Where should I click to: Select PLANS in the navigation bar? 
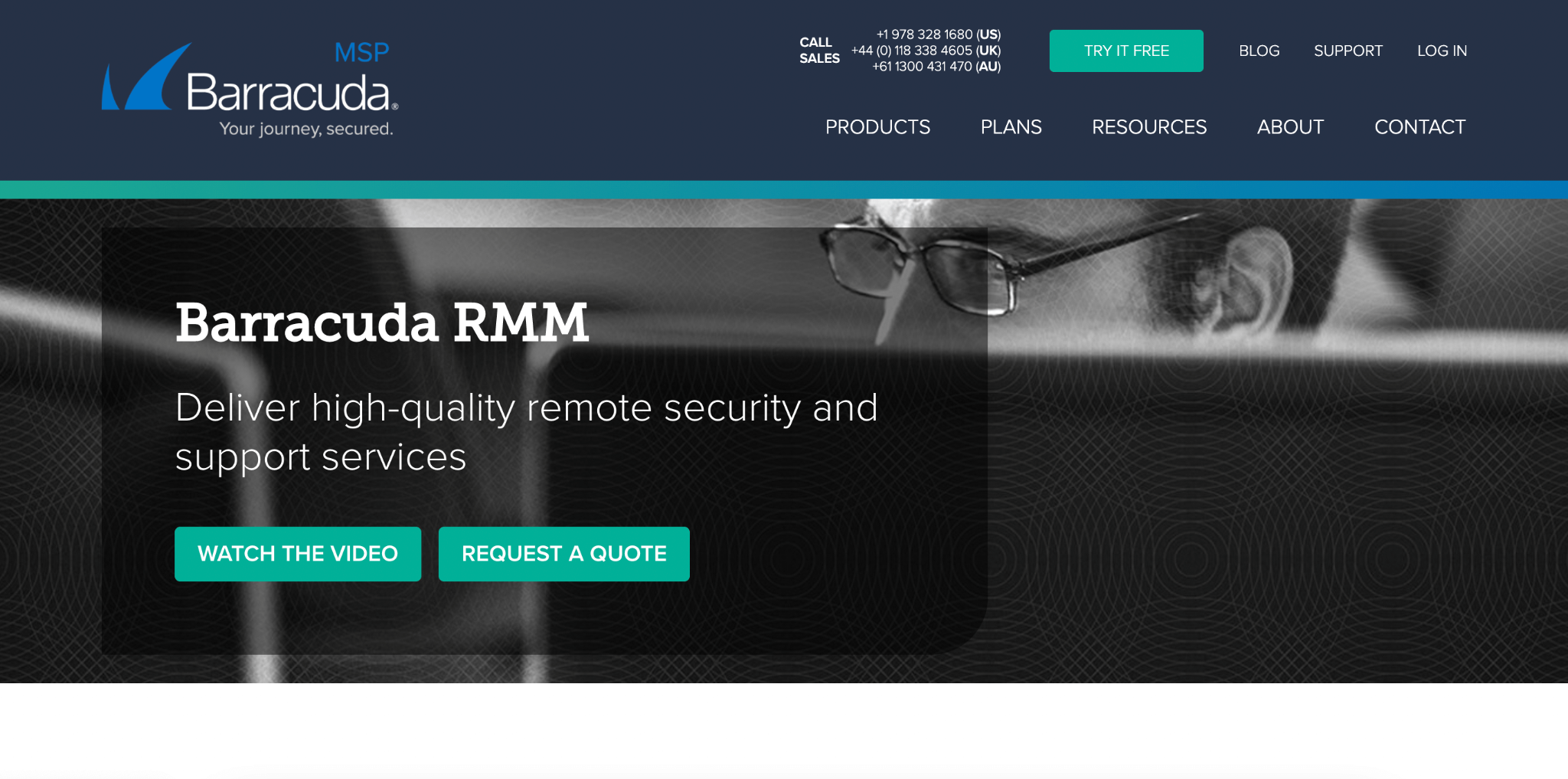tap(1011, 127)
